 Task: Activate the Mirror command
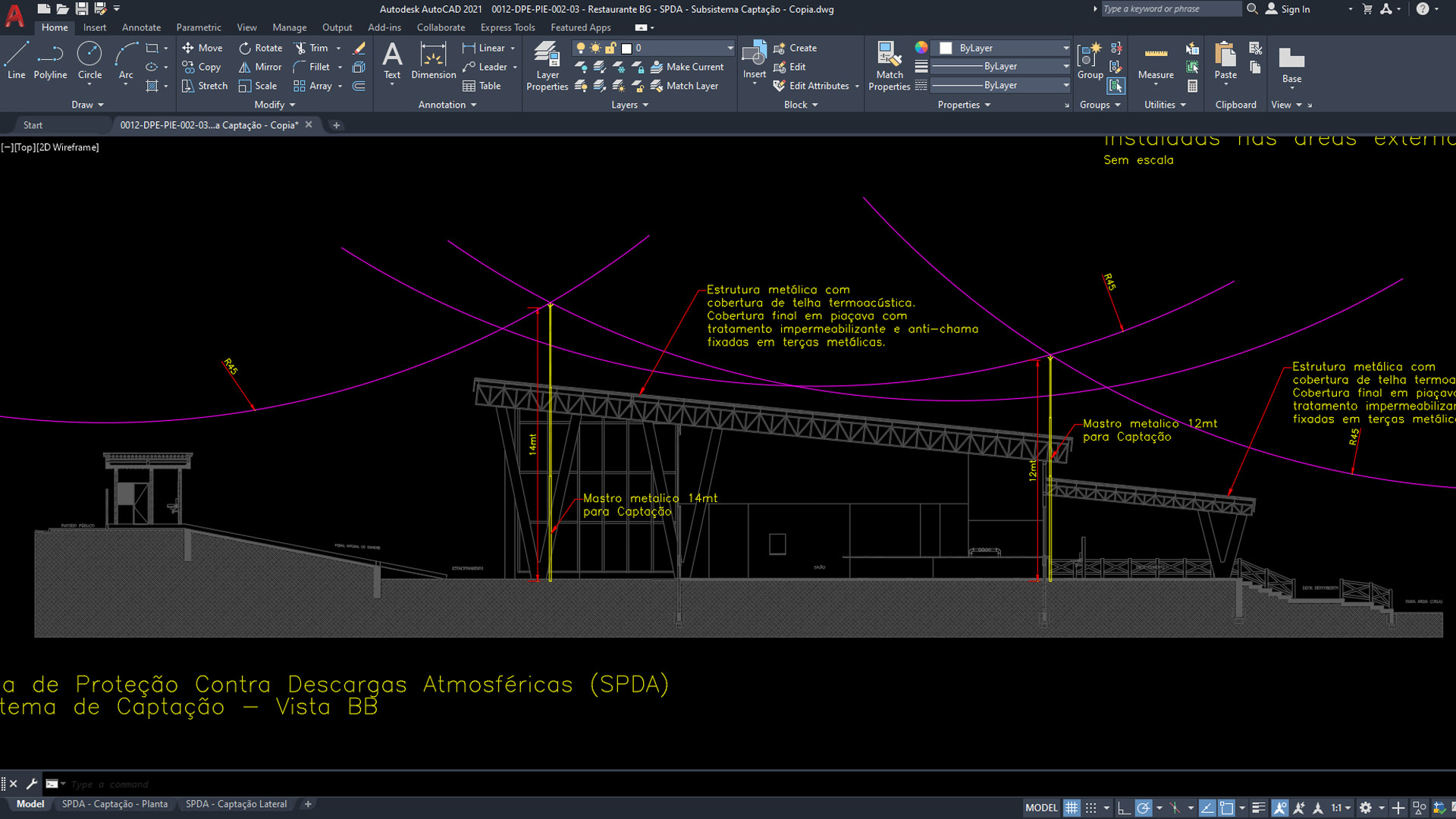[260, 67]
